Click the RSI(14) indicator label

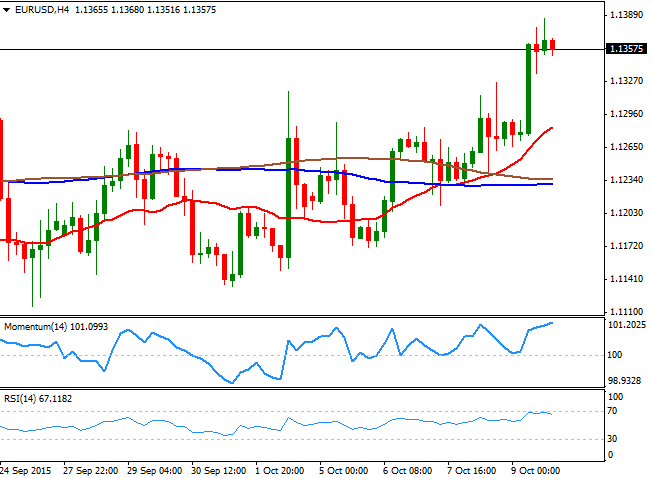pos(21,398)
